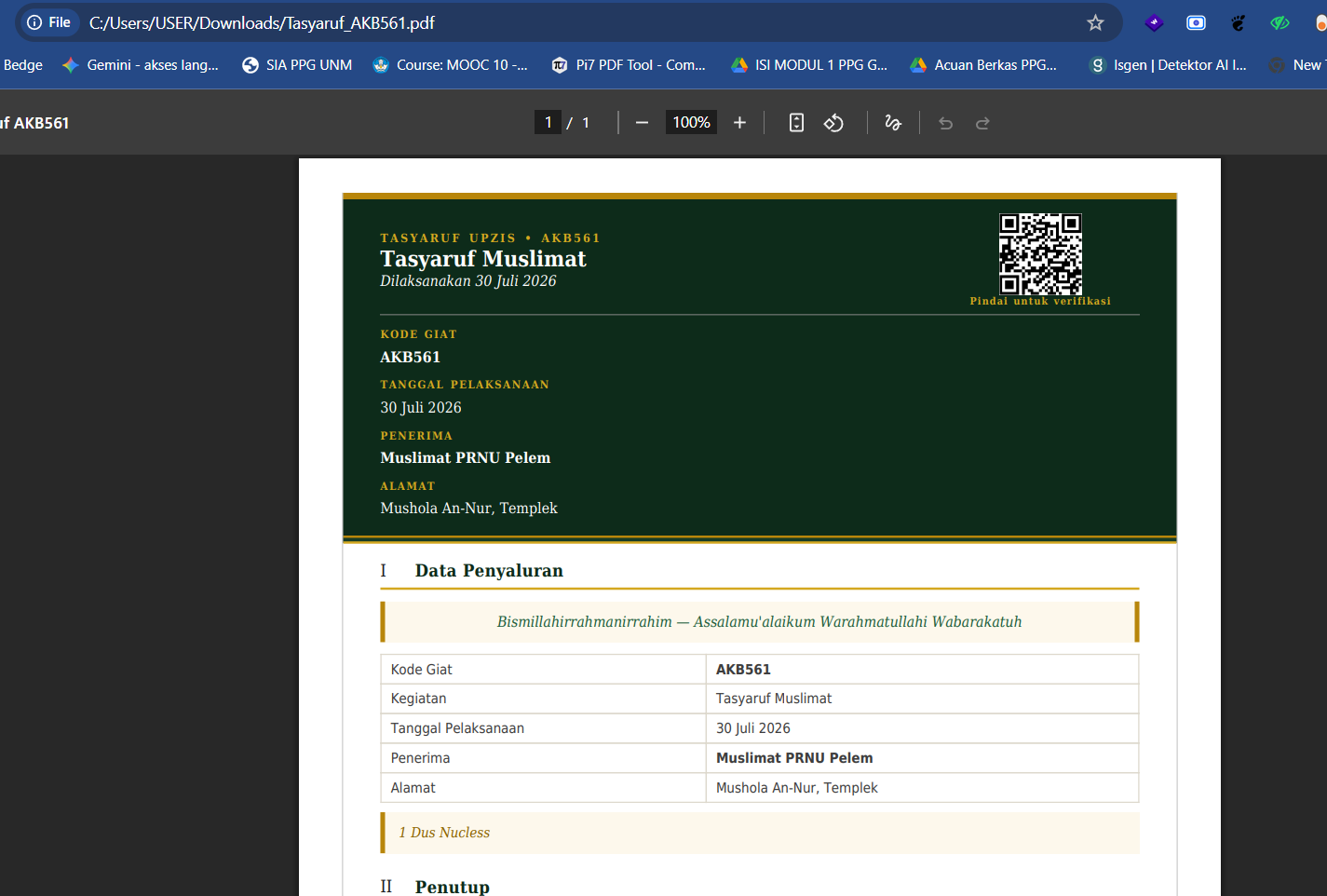This screenshot has width=1327, height=896.
Task: Zoom out the PDF with minus button
Action: pyautogui.click(x=642, y=123)
